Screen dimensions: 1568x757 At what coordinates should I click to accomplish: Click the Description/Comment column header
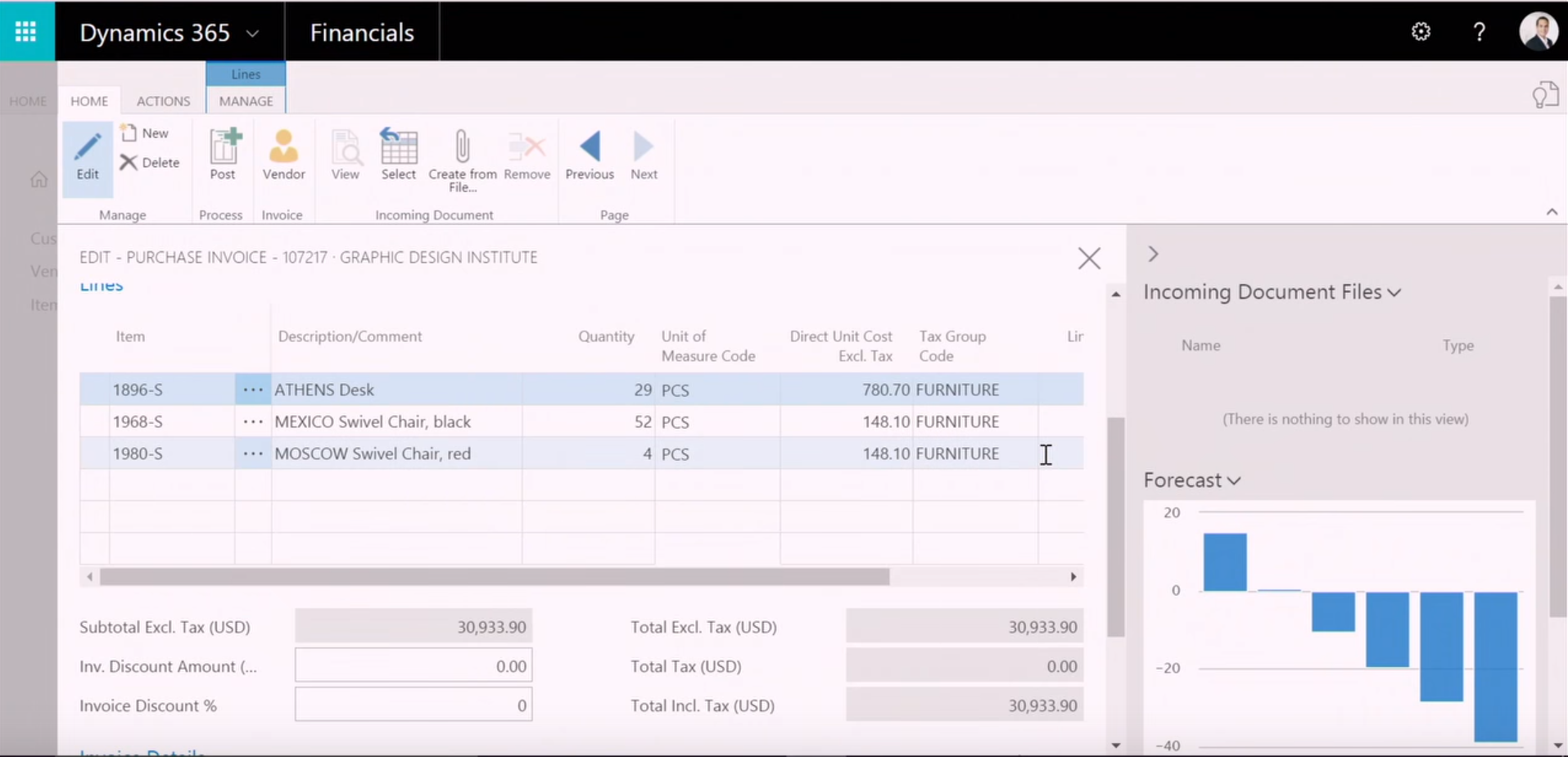[350, 336]
